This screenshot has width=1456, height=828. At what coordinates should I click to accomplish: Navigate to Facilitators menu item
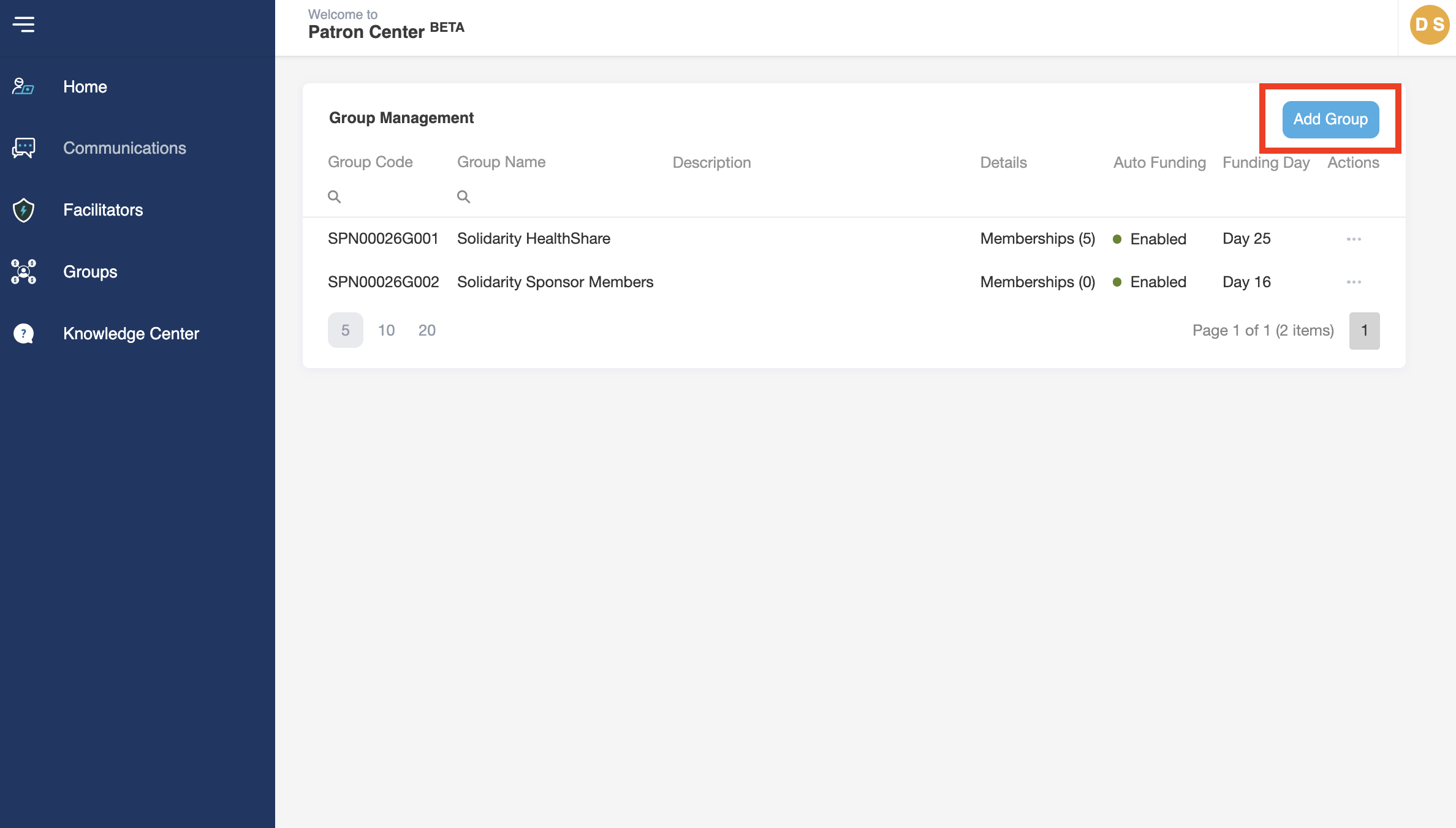103,210
